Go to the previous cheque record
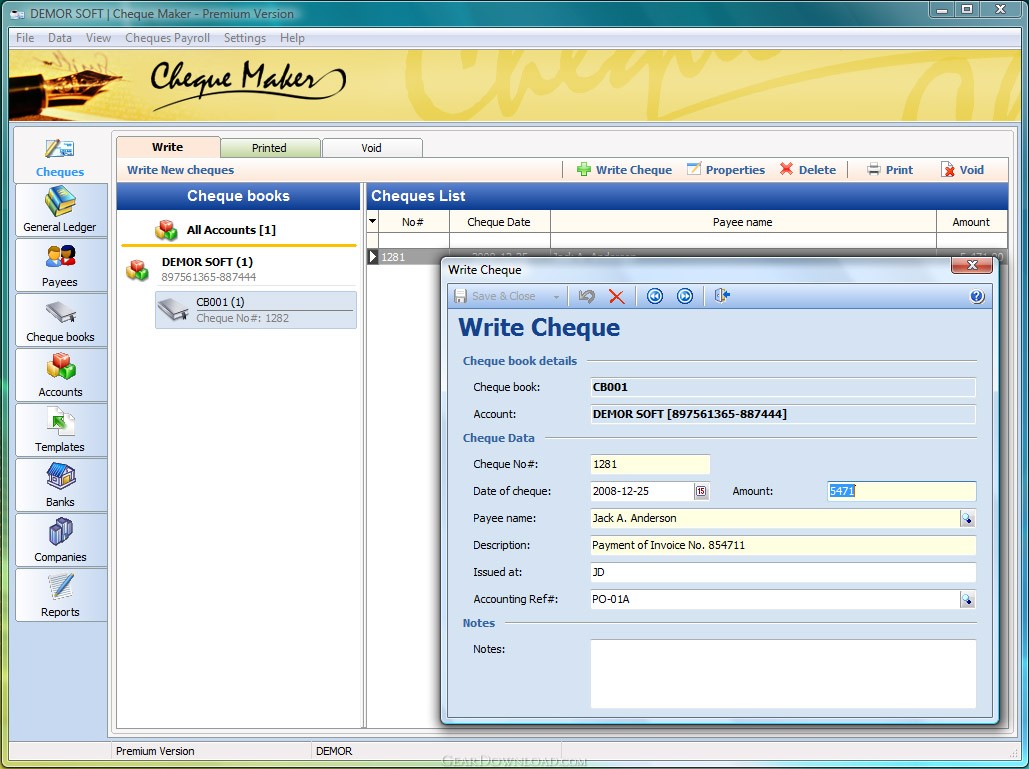The image size is (1029, 769). [x=655, y=297]
